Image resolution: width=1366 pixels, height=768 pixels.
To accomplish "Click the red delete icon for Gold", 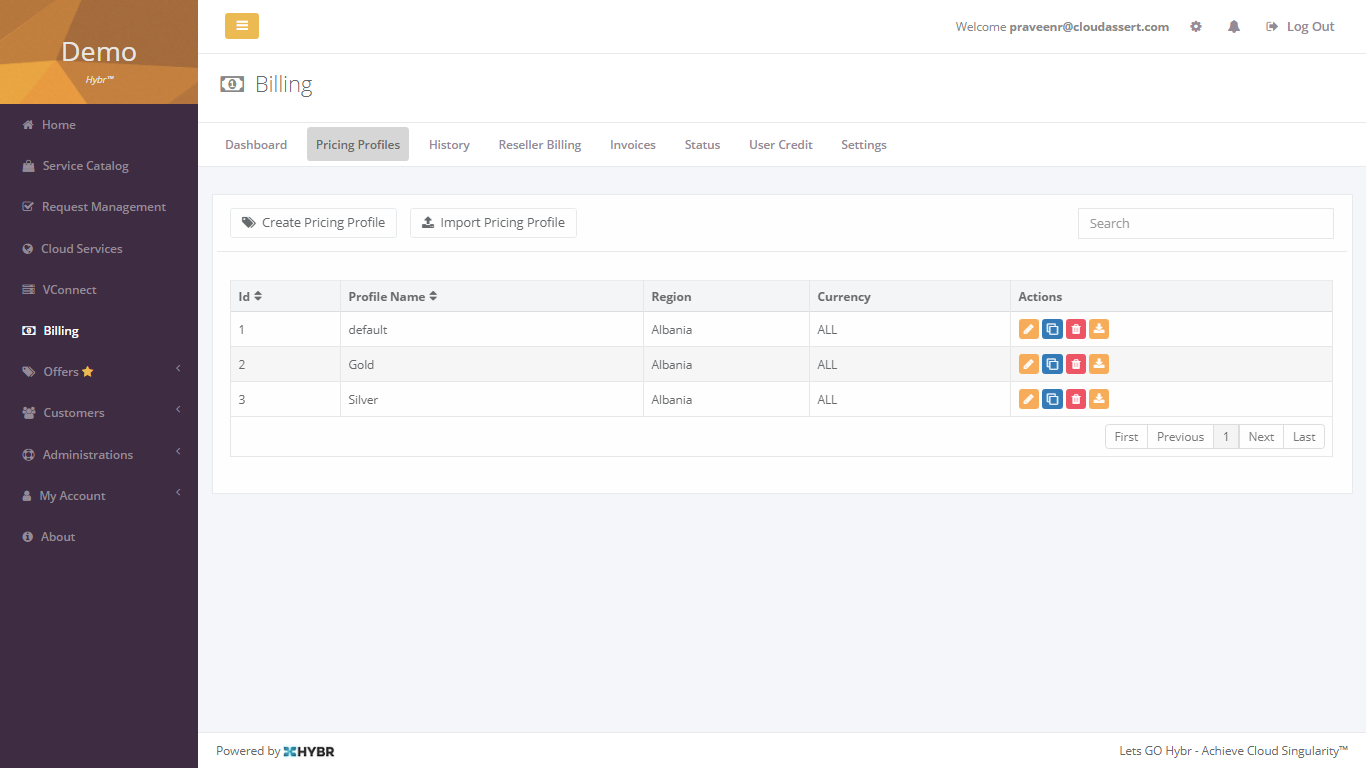I will click(x=1076, y=365).
